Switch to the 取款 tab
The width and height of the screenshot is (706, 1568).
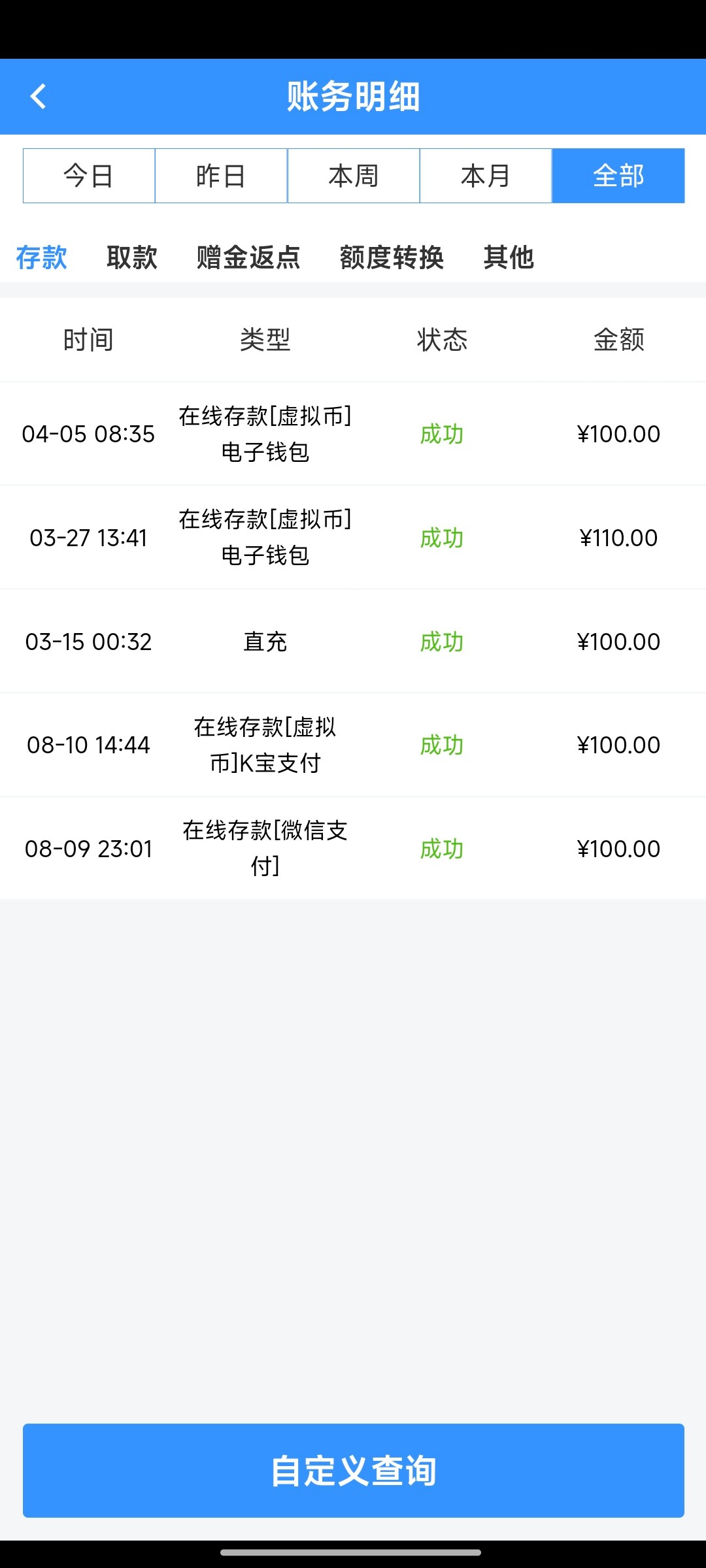pyautogui.click(x=132, y=257)
